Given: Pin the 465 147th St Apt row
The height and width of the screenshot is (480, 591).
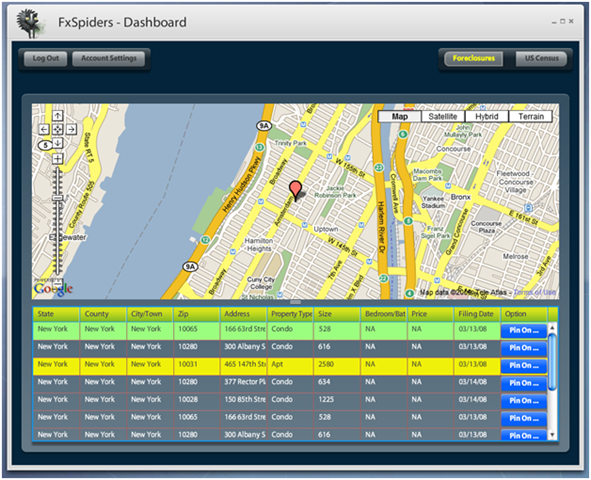Looking at the screenshot, I should point(524,366).
